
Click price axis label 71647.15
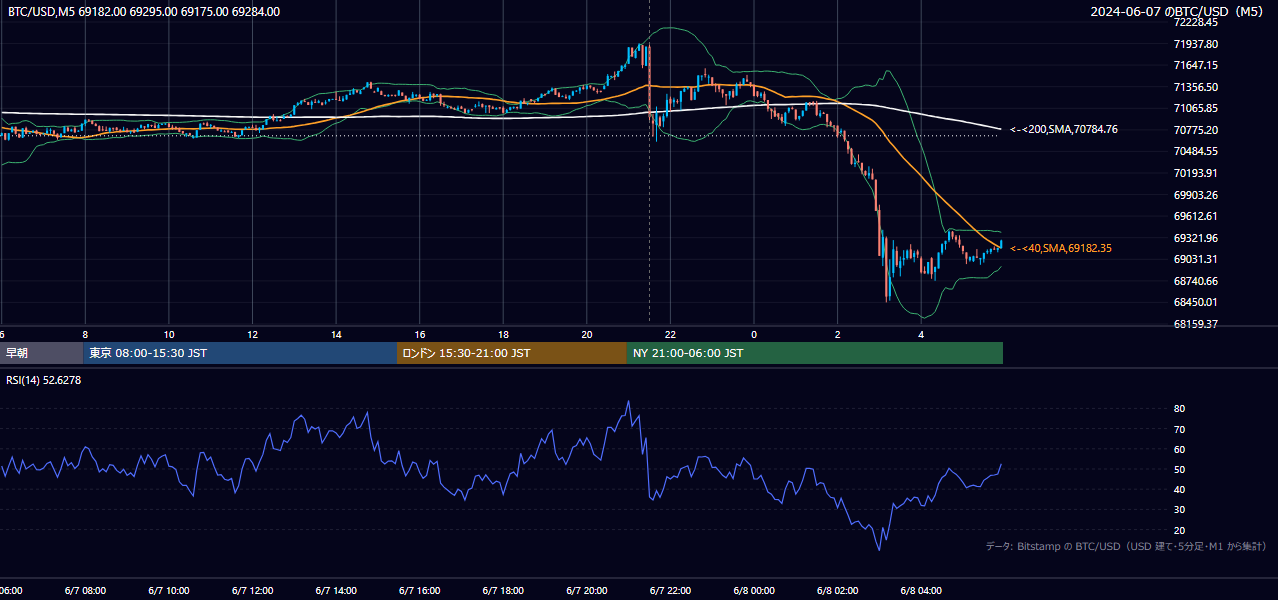pos(1195,65)
